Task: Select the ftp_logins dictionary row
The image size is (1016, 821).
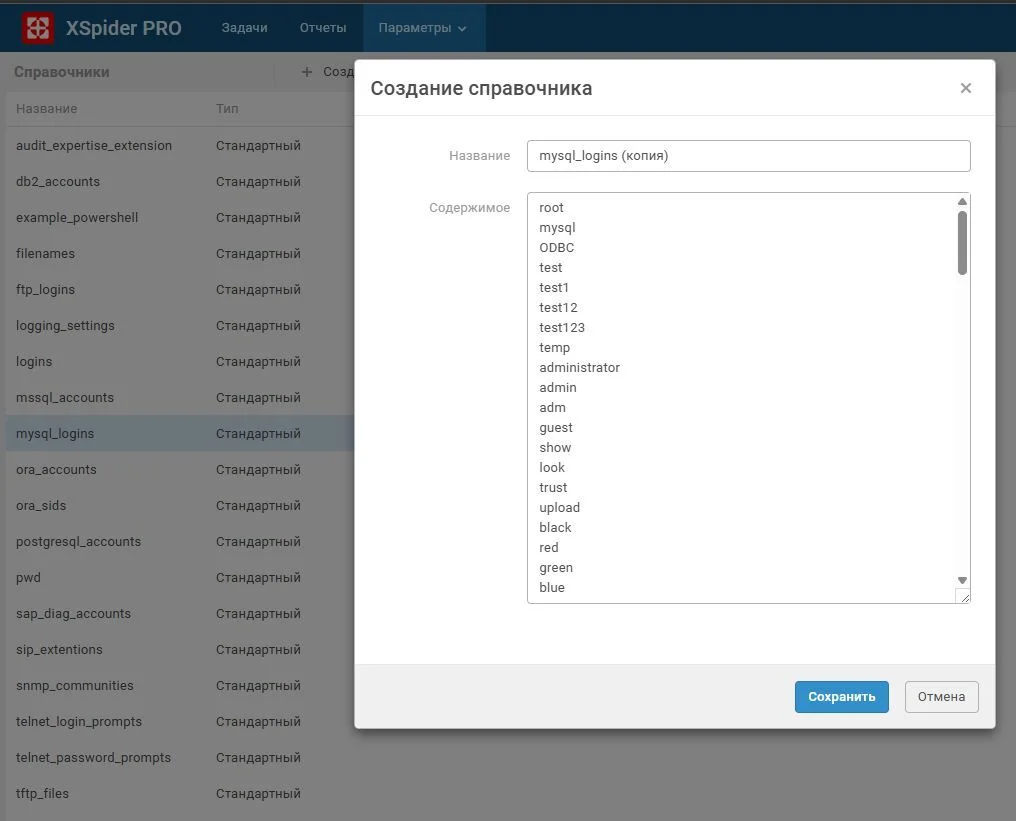Action: [x=180, y=290]
